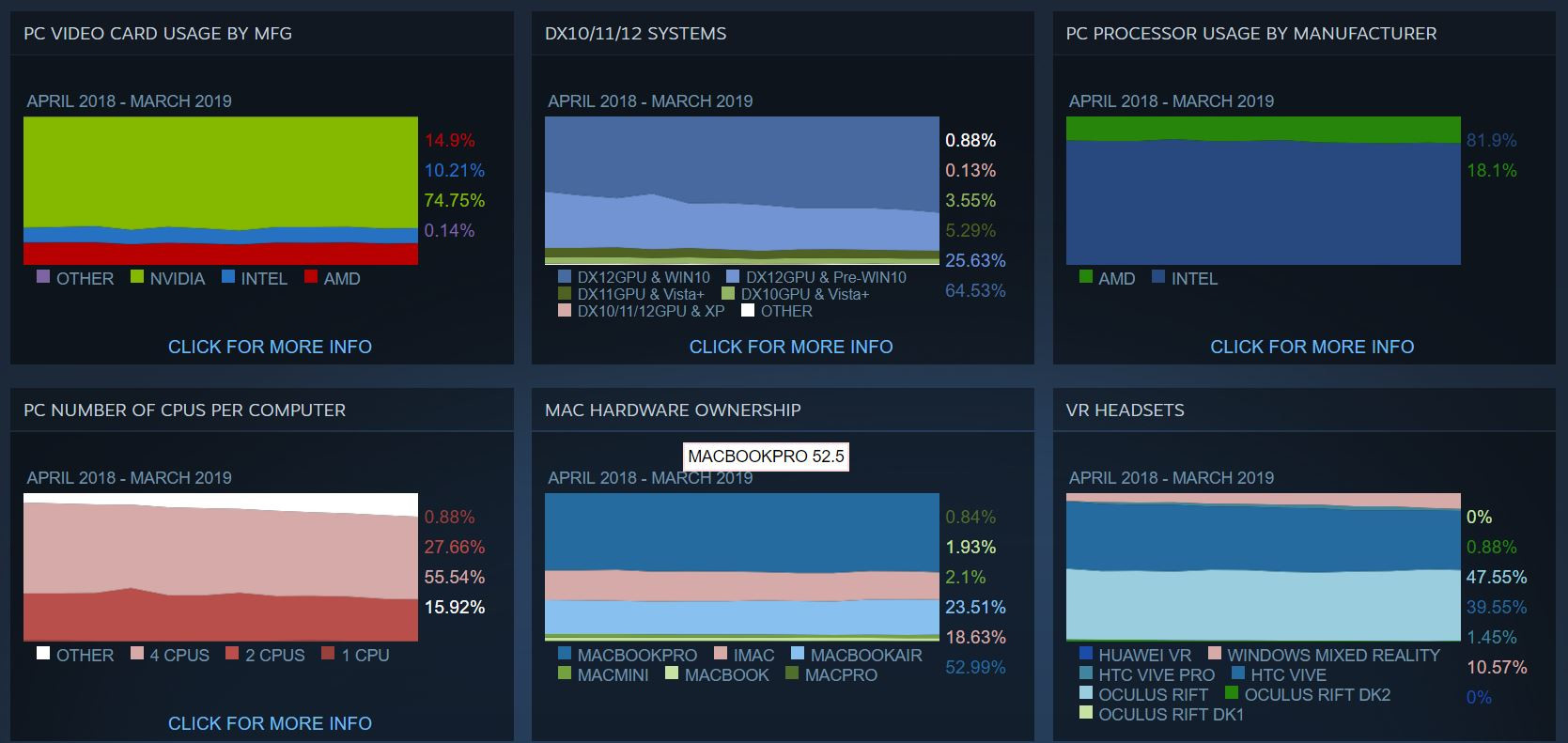
Task: Click the 74.75% NVIDIA percentage value
Action: click(x=455, y=200)
